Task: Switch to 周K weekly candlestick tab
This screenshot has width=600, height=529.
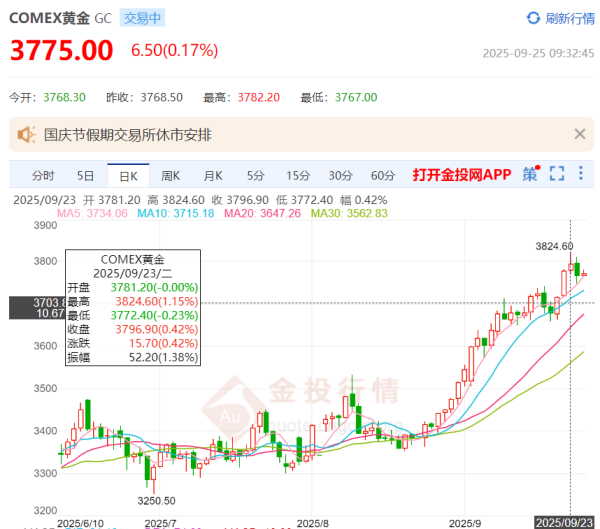Action: 171,175
